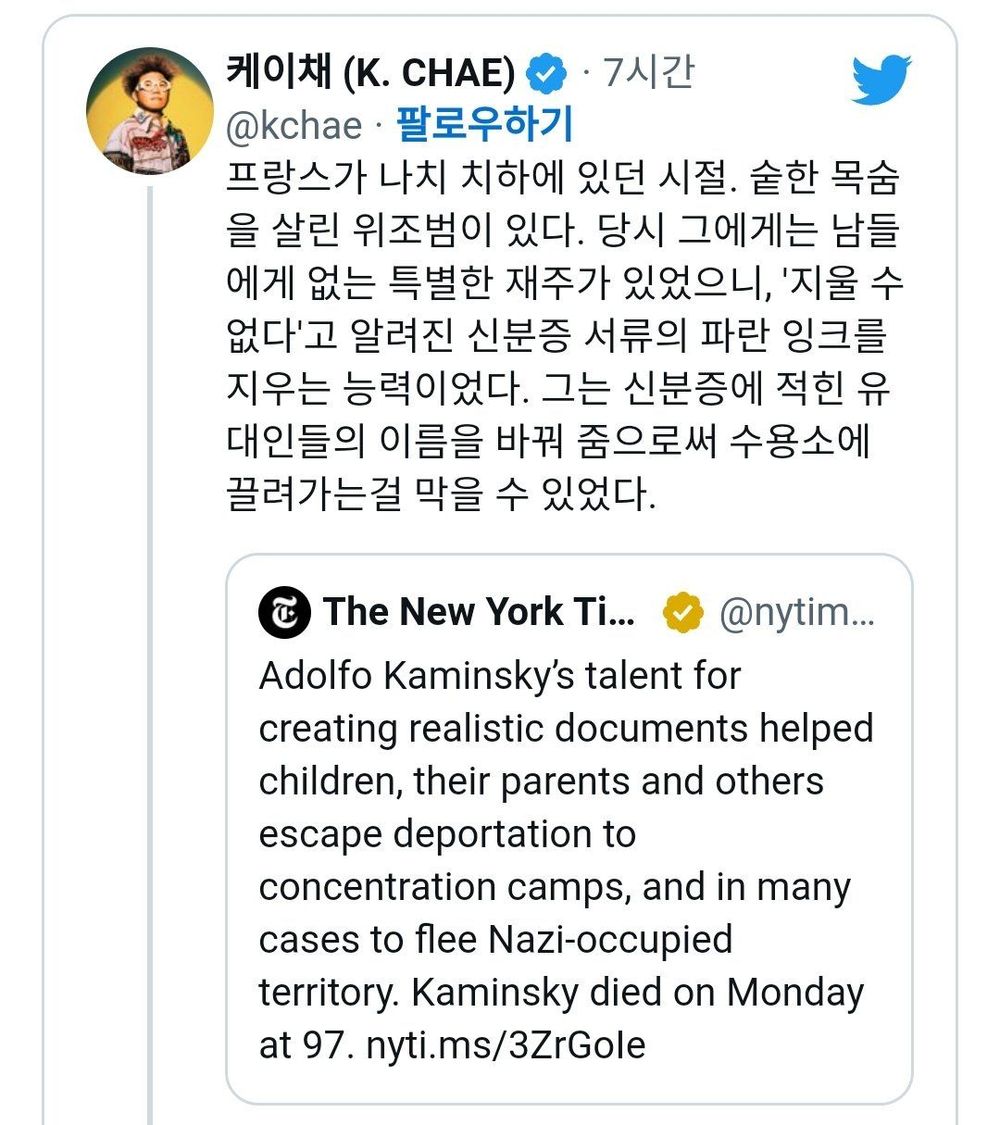This screenshot has width=1000, height=1125.
Task: Click the New York Times round logo
Action: point(284,613)
